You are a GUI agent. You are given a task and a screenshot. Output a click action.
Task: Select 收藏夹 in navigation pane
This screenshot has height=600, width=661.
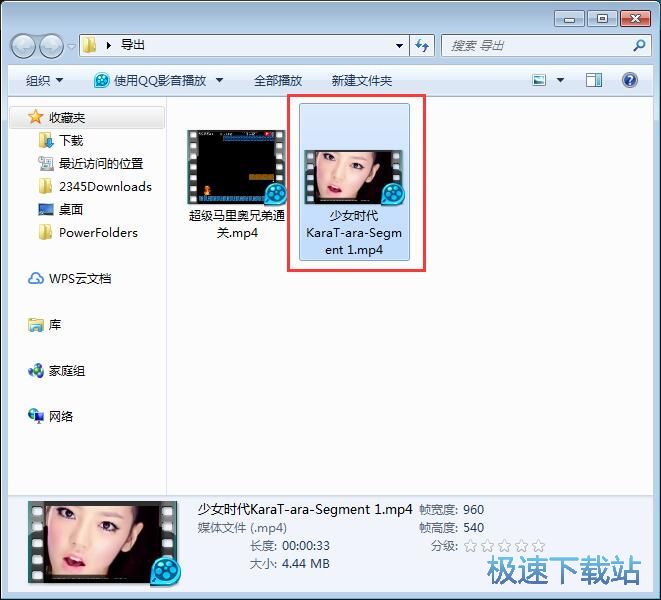(x=87, y=117)
